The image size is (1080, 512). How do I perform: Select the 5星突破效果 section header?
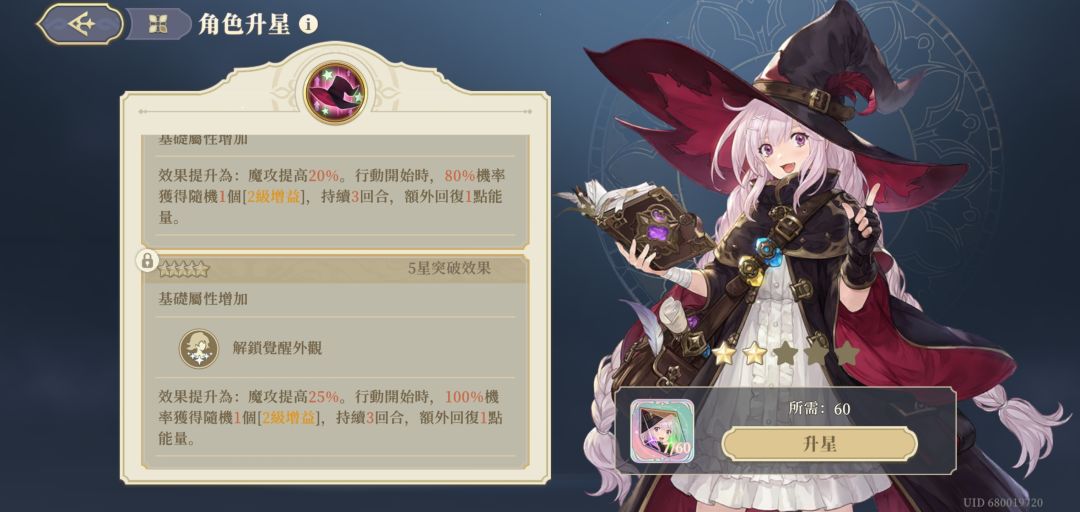tap(449, 269)
